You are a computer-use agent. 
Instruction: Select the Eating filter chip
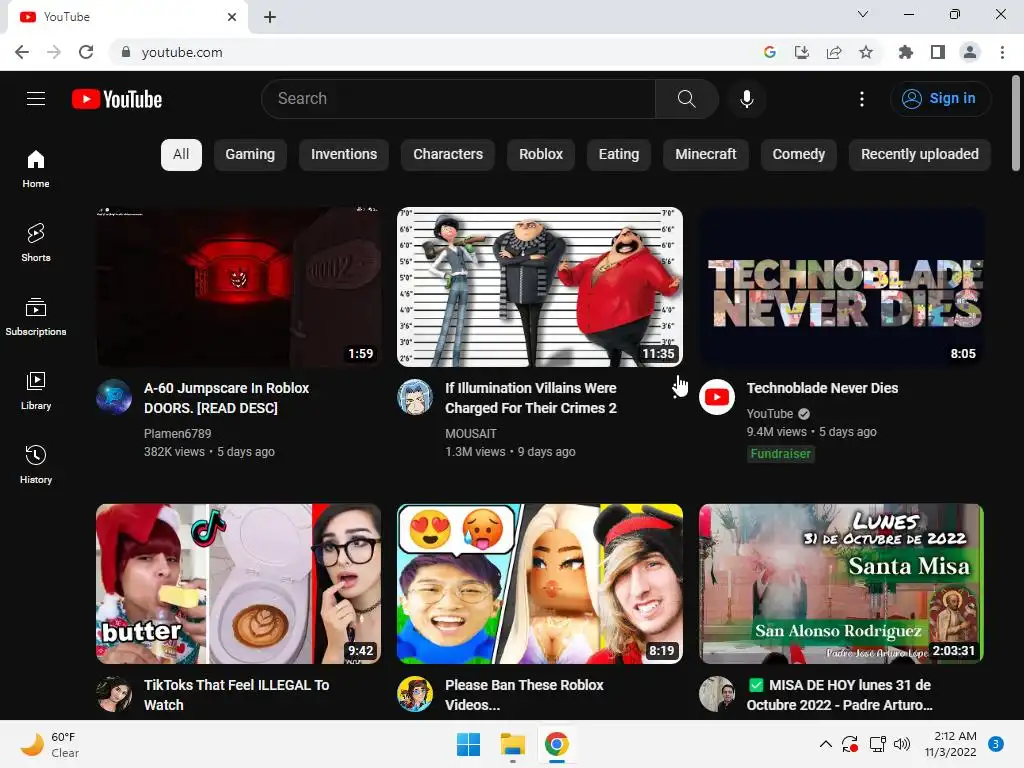pyautogui.click(x=618, y=154)
